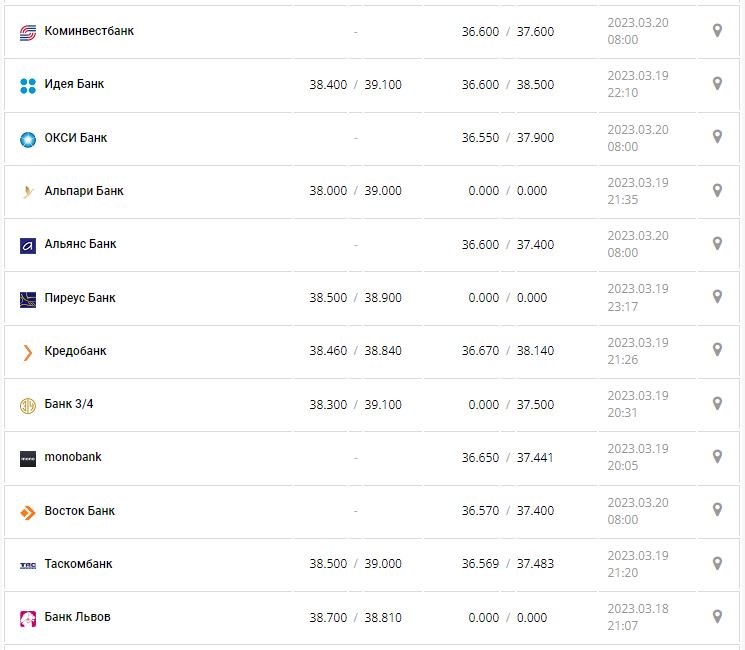
Task: Show map location for Коминвестбанк
Action: (x=717, y=31)
